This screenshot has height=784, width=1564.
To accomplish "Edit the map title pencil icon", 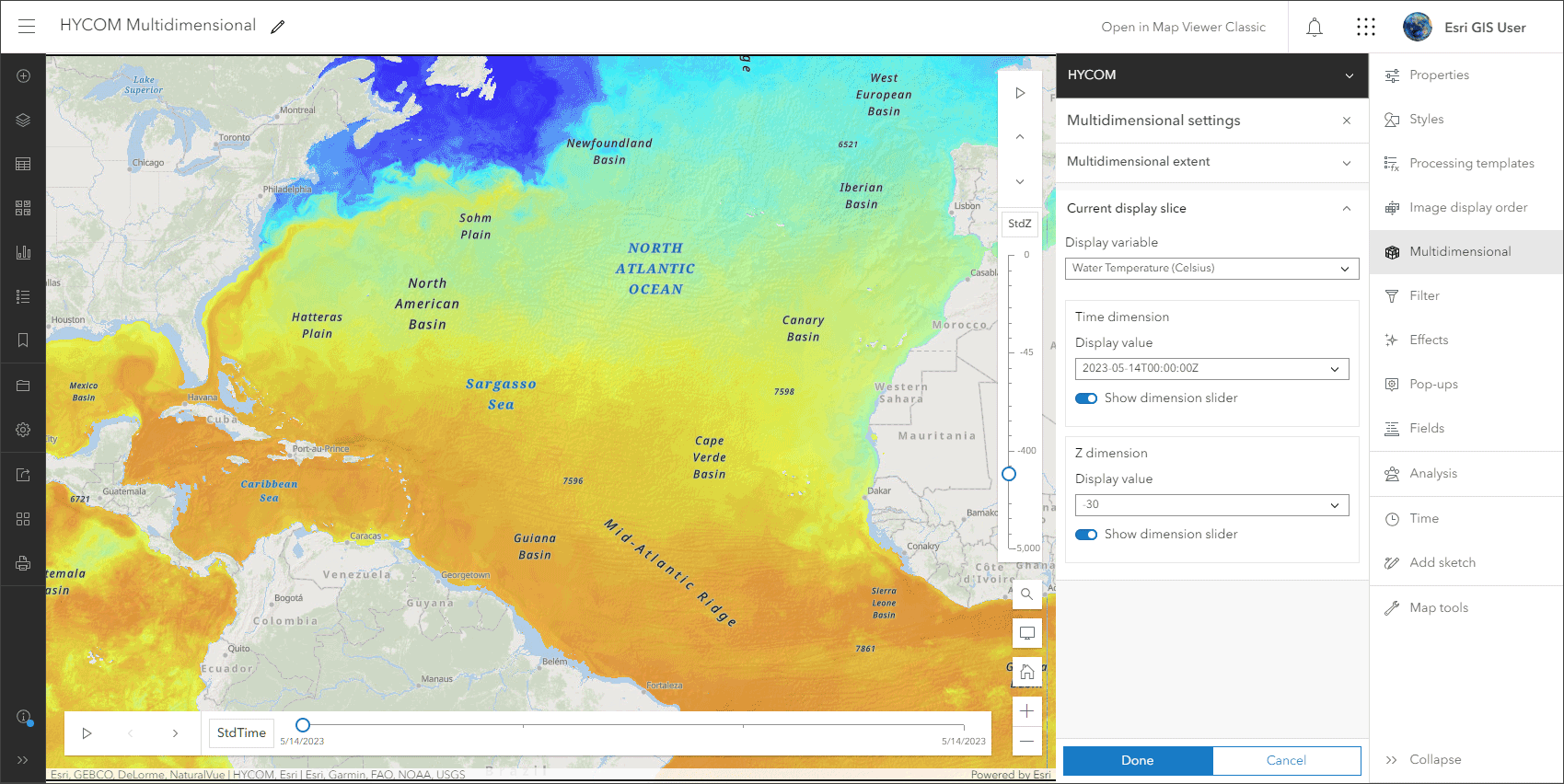I will pyautogui.click(x=277, y=27).
